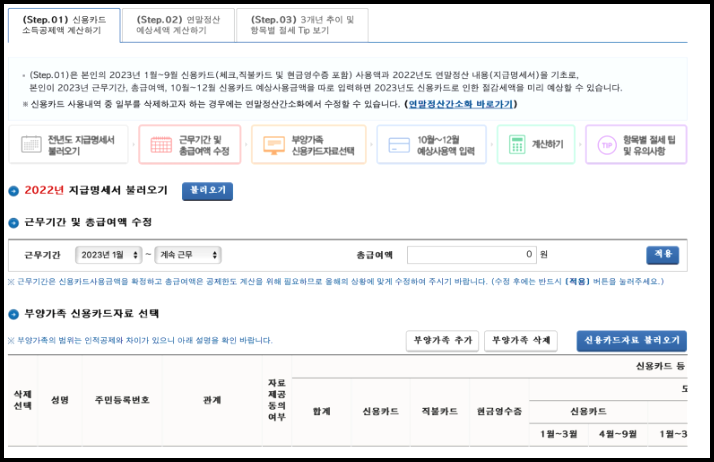Viewport: 714px width, 462px height.
Task: Click the 부양가족의 범위는 인적공제와 차이가 note
Action: (140, 340)
